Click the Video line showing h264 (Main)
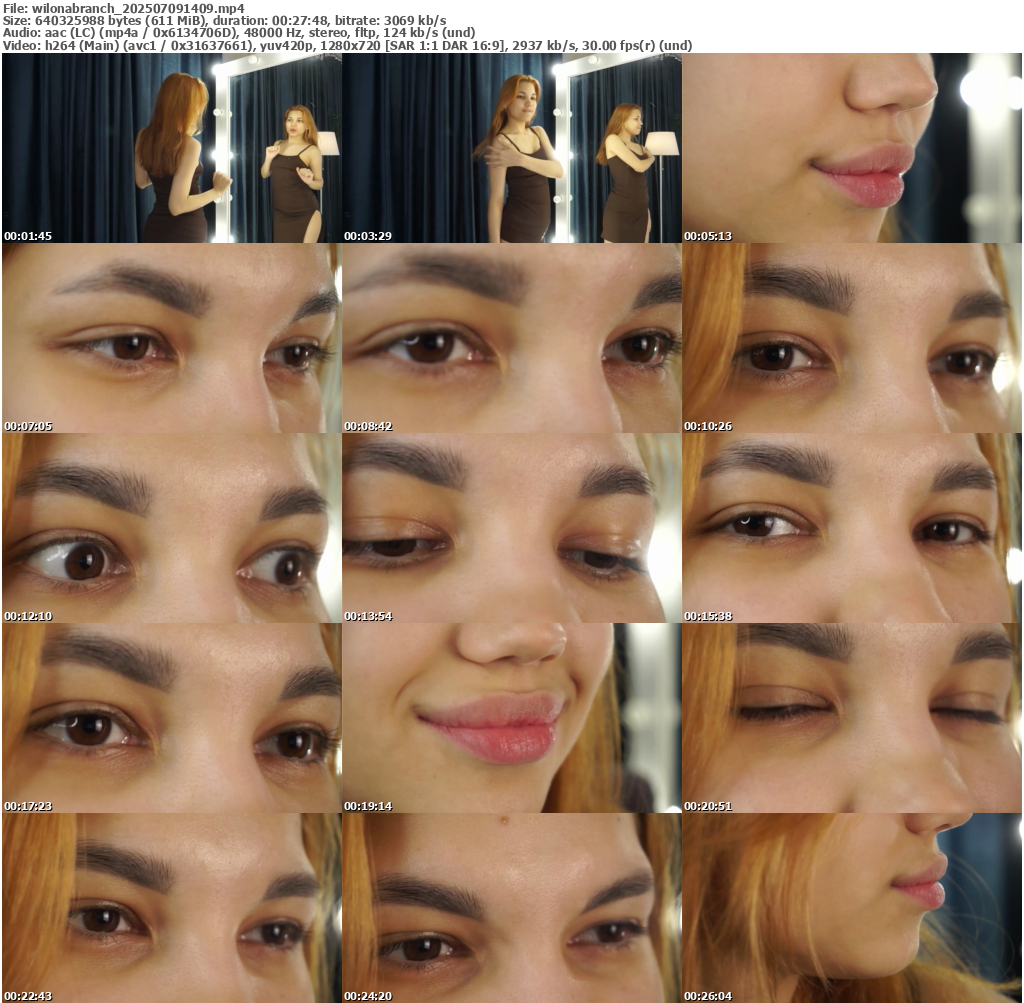 click(347, 45)
